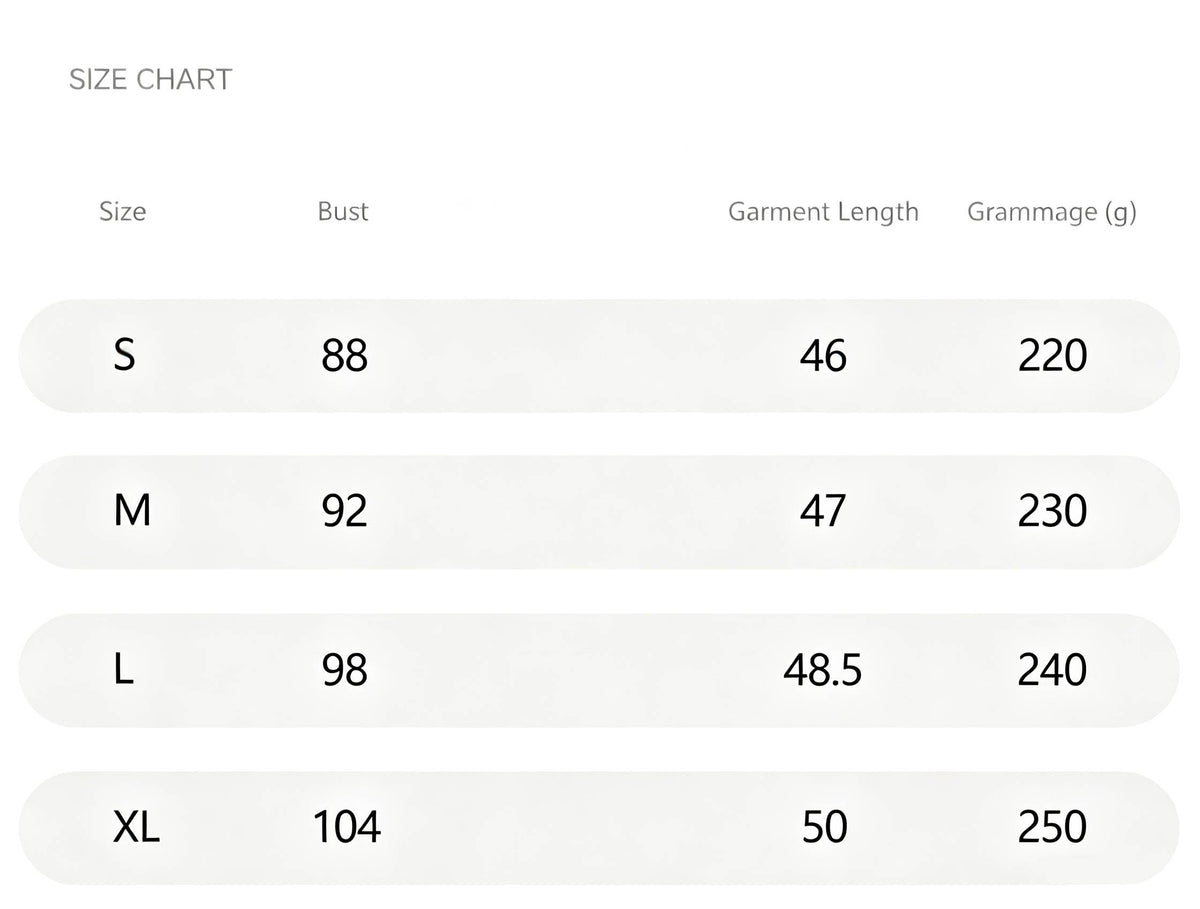Image resolution: width=1200 pixels, height=909 pixels.
Task: Click garment length value 46
Action: click(x=823, y=356)
